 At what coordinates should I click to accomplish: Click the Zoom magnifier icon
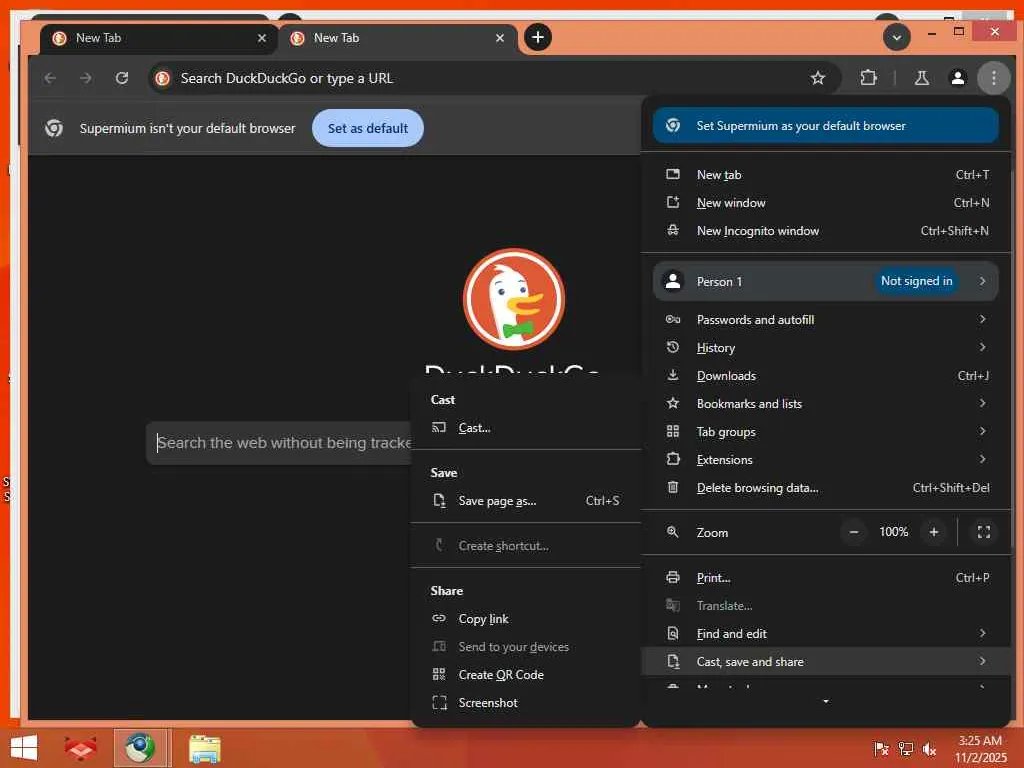pyautogui.click(x=673, y=532)
